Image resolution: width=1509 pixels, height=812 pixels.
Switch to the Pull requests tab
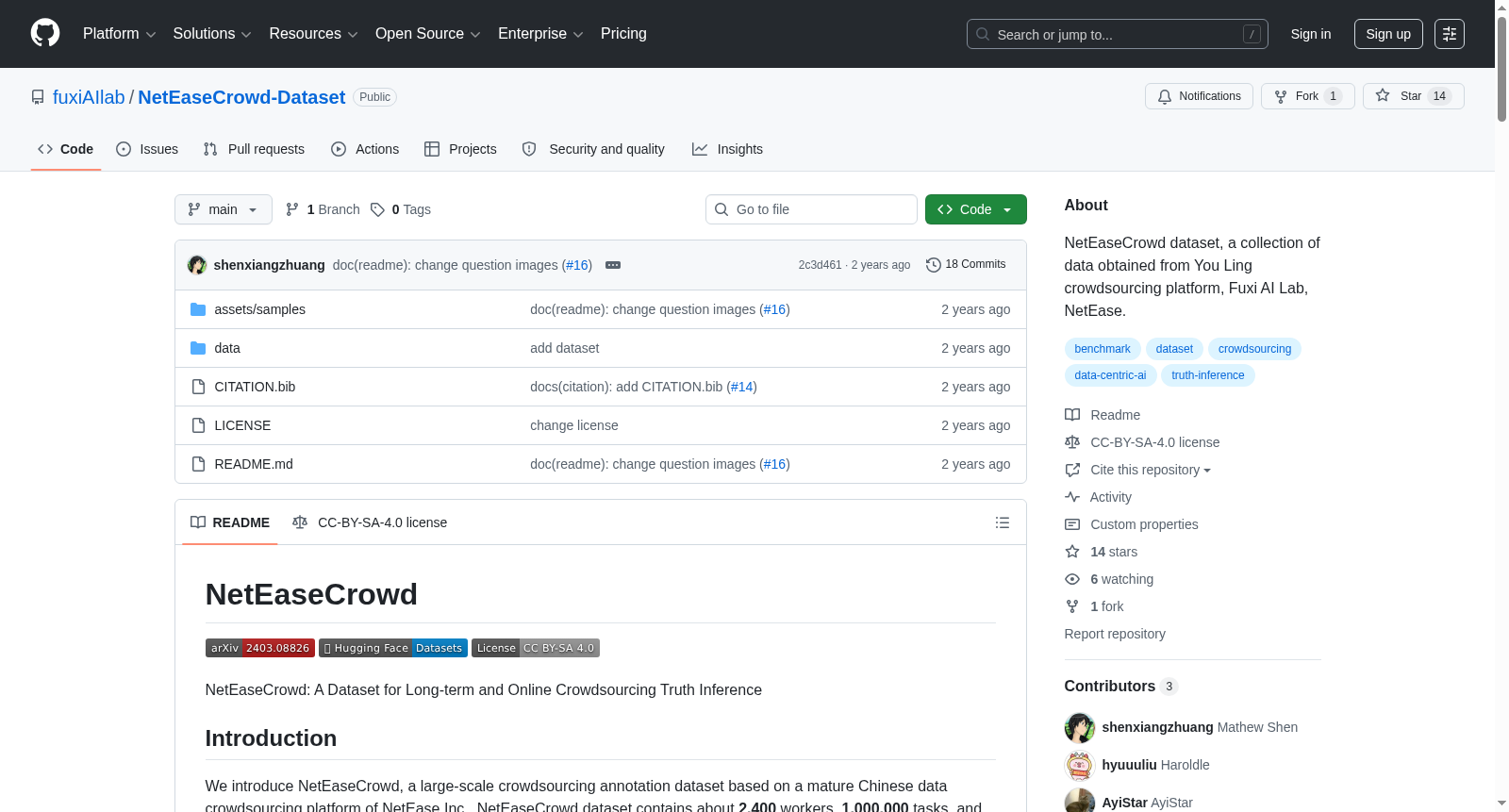pyautogui.click(x=254, y=149)
